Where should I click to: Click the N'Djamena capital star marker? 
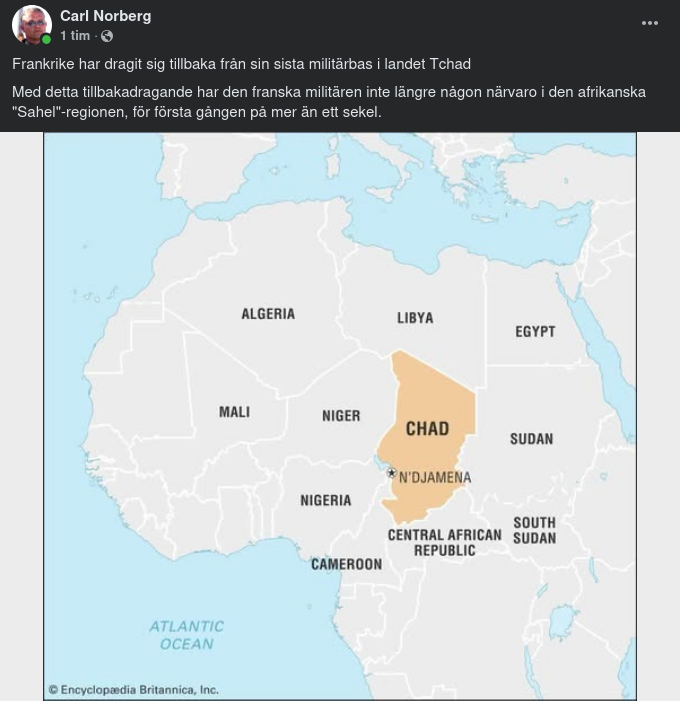pos(391,472)
